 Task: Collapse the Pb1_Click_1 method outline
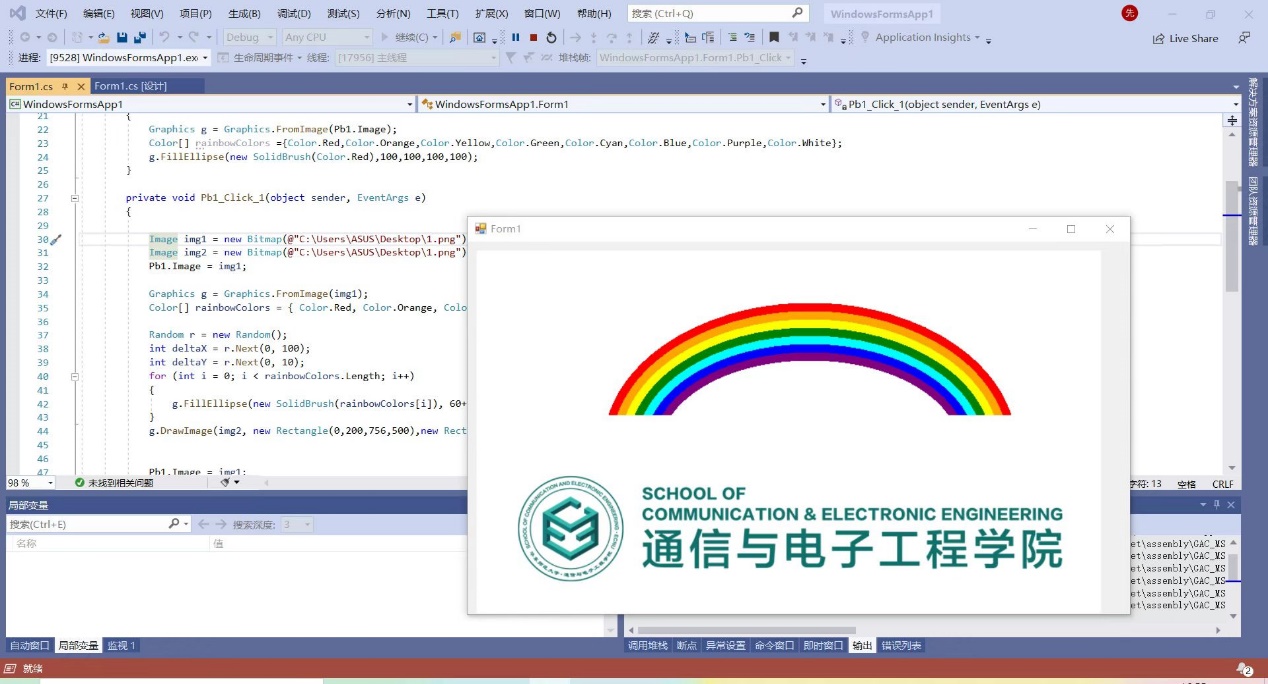click(75, 198)
